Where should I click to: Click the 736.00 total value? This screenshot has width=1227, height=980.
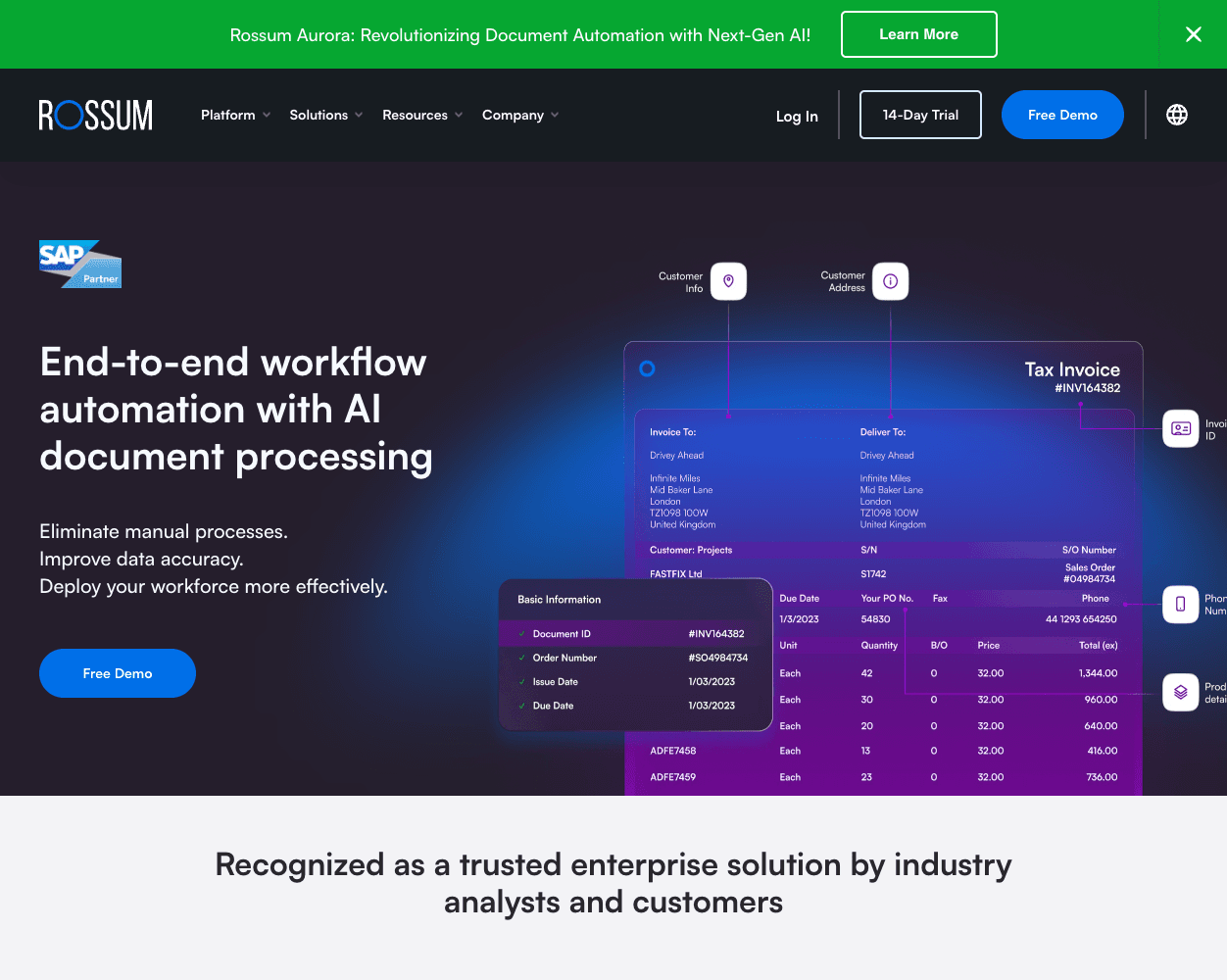[x=1102, y=777]
